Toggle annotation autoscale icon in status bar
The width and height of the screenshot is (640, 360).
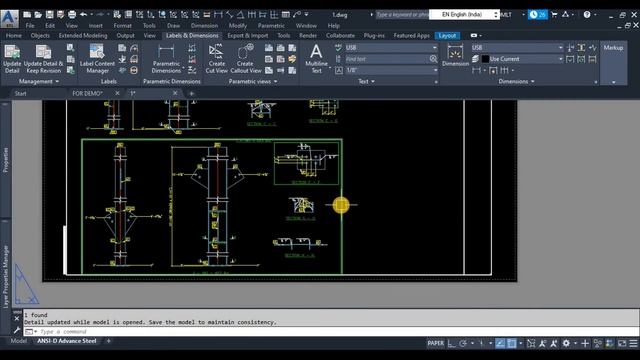coord(553,344)
